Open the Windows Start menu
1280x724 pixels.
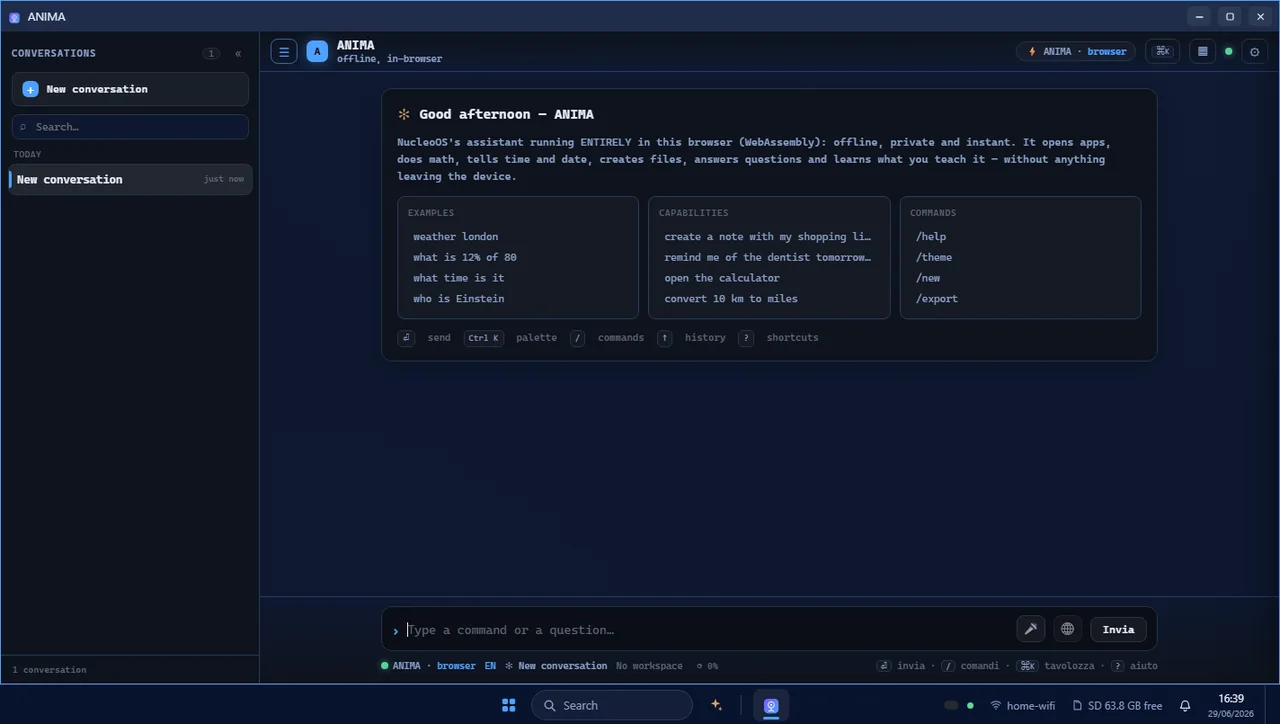tap(508, 705)
